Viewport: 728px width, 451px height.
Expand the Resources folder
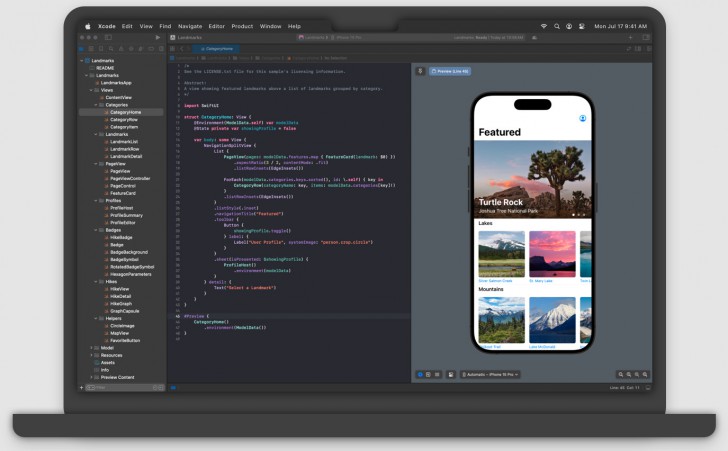91,355
